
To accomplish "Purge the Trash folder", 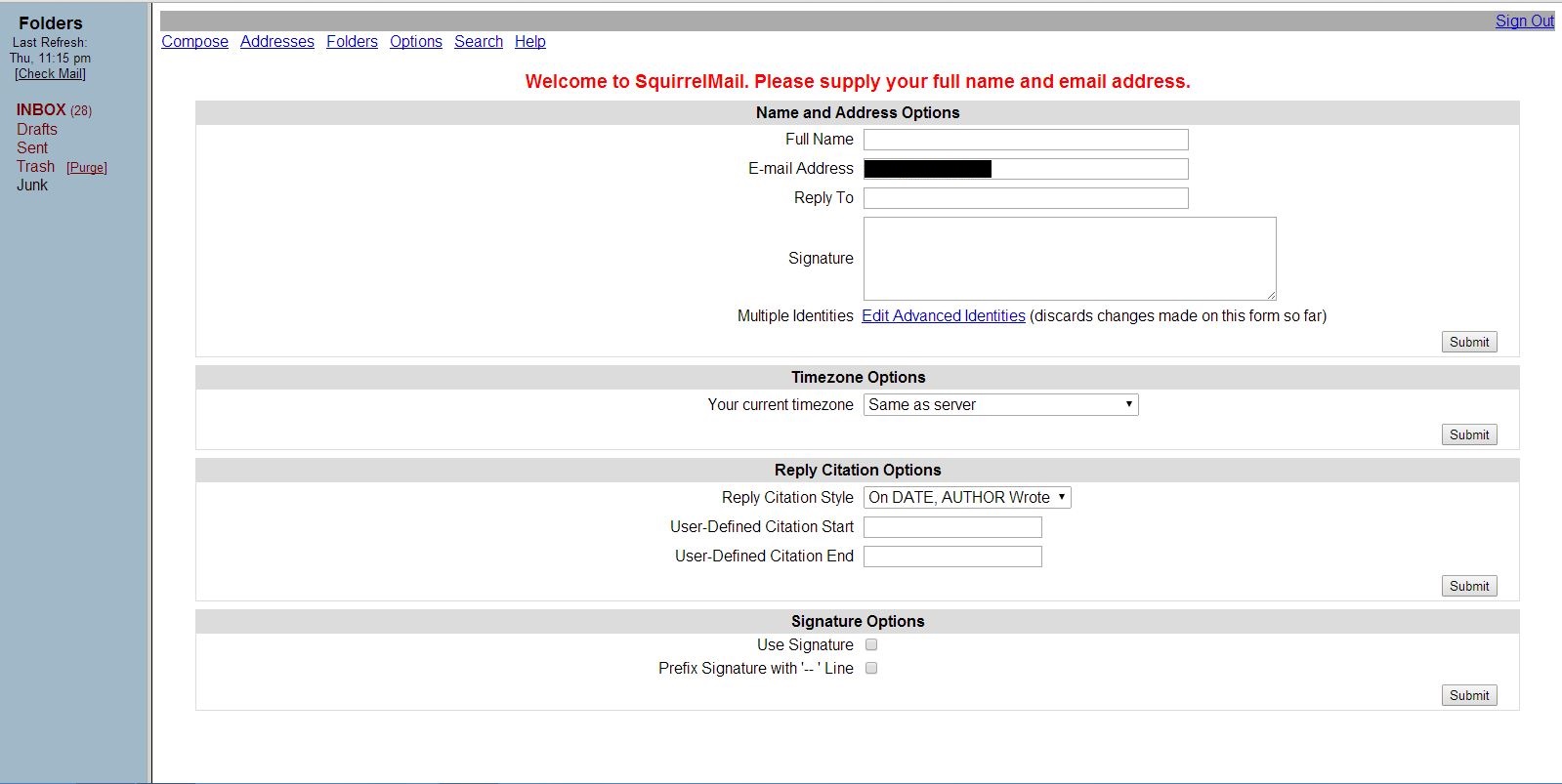I will (87, 168).
